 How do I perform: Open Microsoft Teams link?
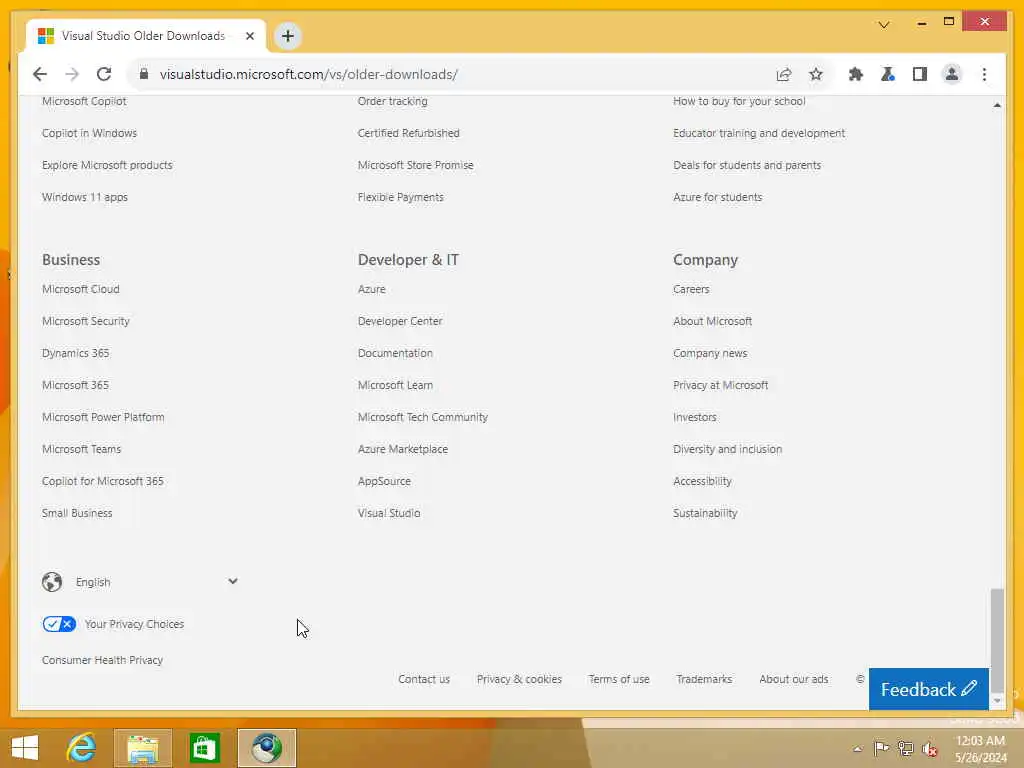pyautogui.click(x=82, y=449)
